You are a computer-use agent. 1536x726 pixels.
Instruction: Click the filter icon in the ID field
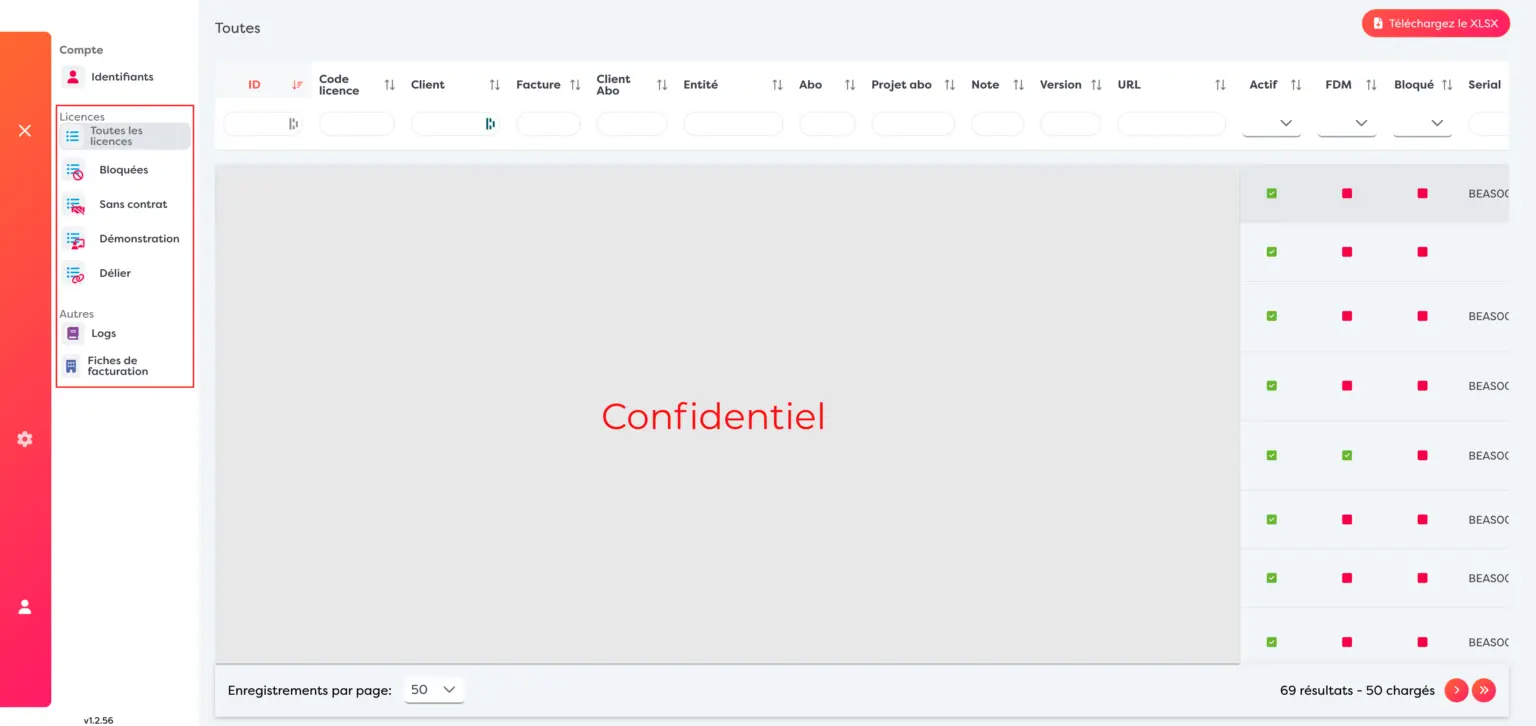coord(293,124)
